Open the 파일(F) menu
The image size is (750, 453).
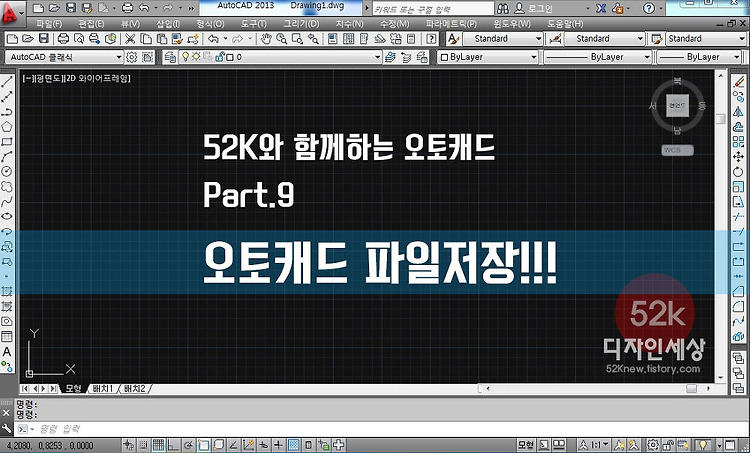[49, 23]
